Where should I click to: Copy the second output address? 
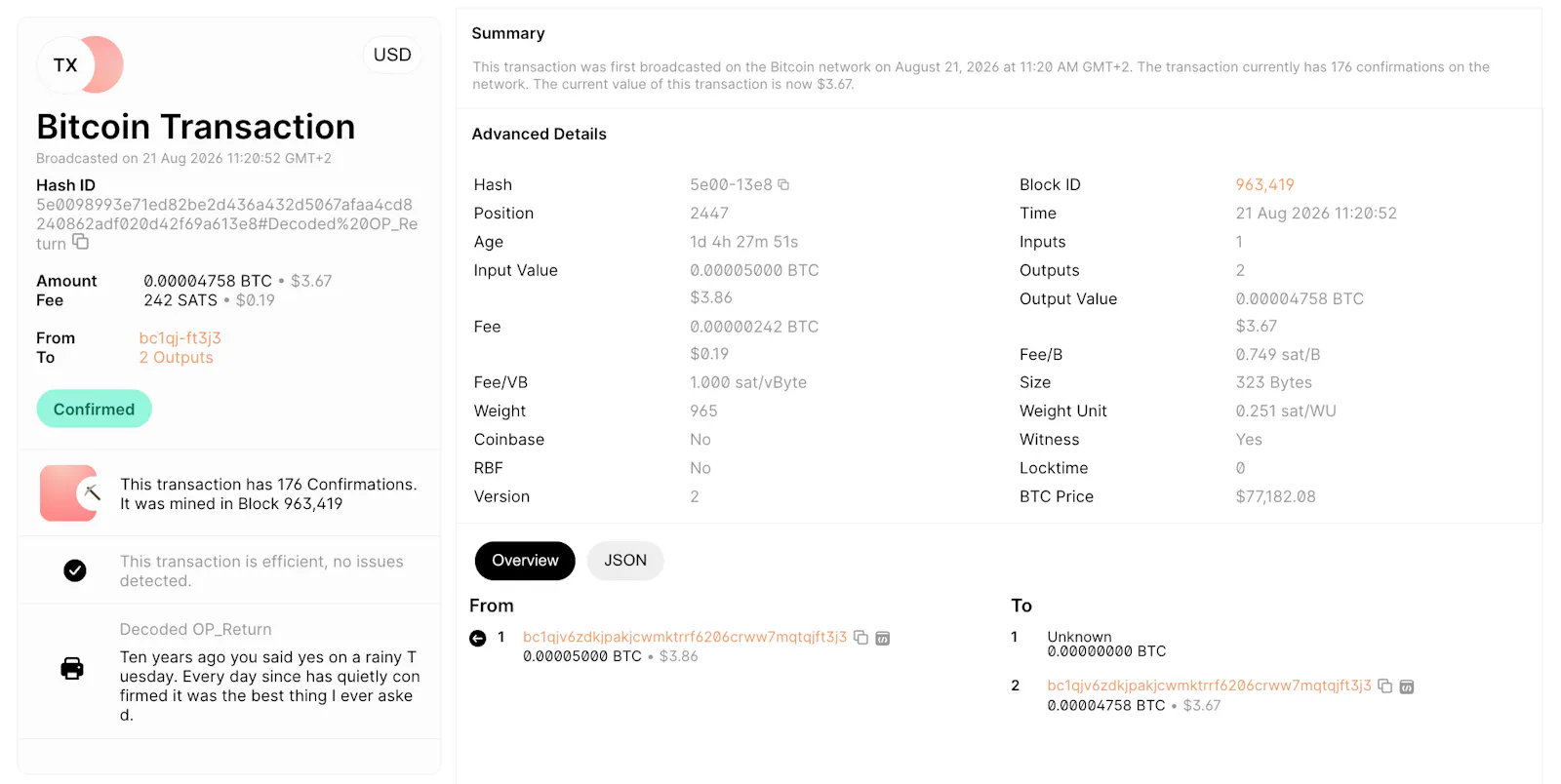click(x=1384, y=686)
